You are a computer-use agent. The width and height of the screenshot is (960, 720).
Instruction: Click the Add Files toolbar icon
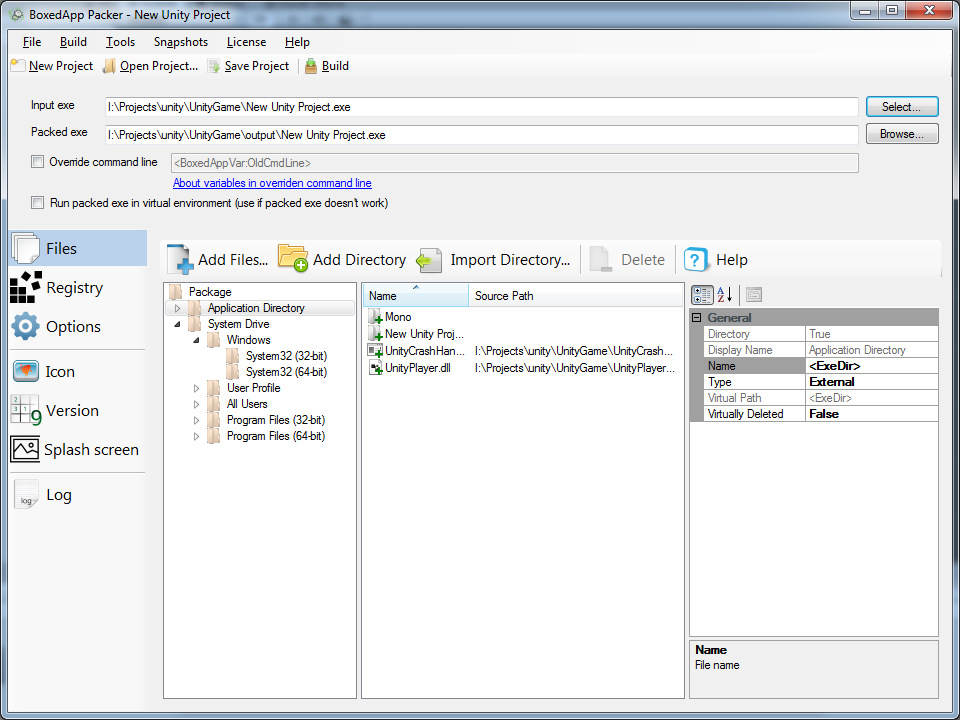pyautogui.click(x=180, y=259)
